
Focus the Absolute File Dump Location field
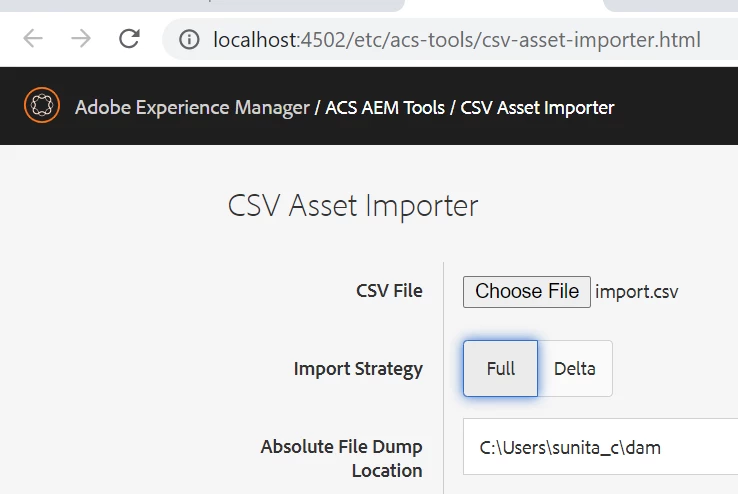point(600,447)
